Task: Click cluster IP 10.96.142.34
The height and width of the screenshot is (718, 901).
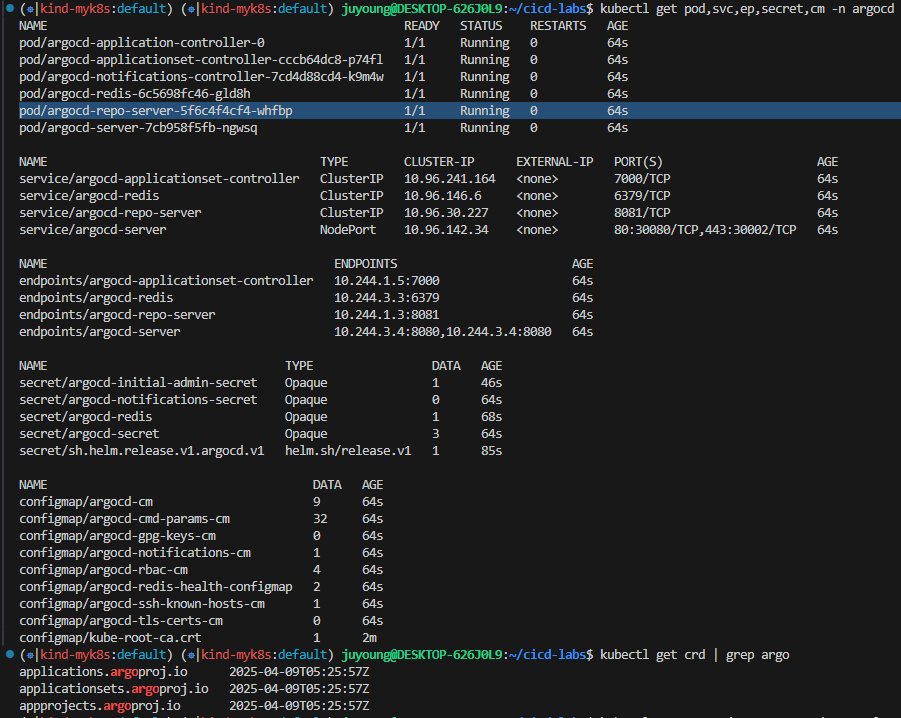Action: coord(446,230)
